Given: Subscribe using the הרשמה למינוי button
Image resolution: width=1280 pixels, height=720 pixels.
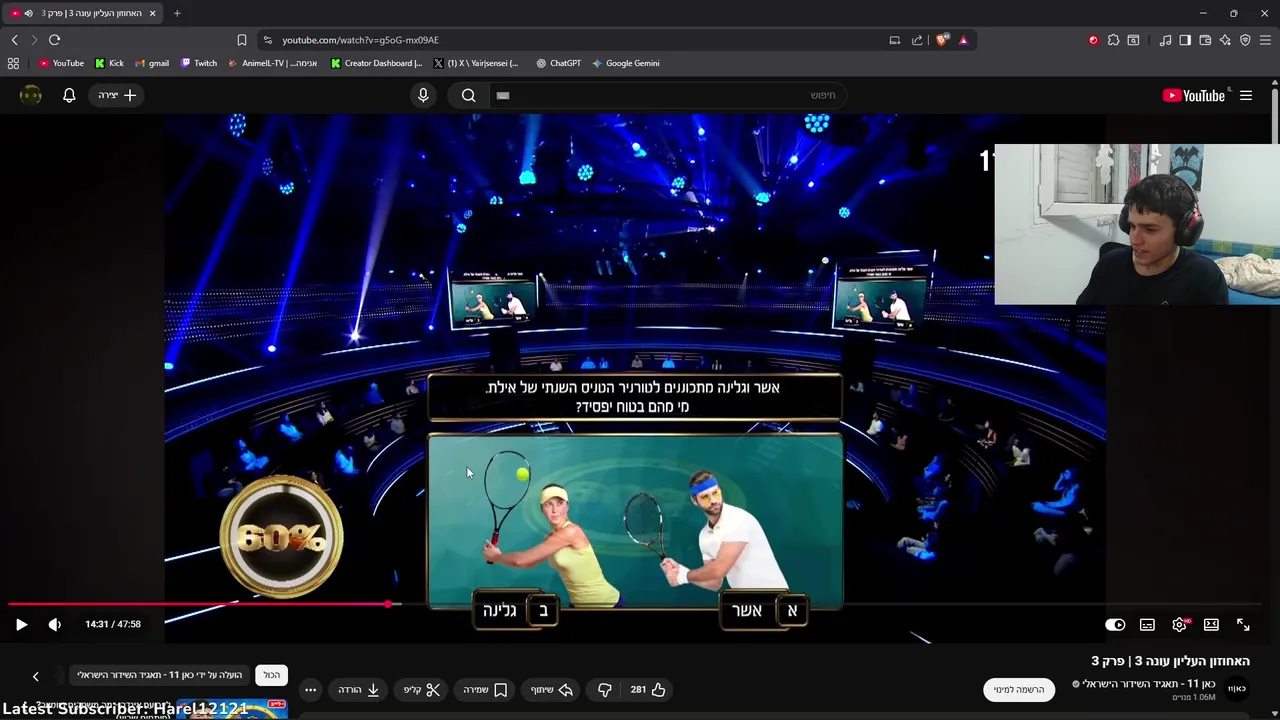Looking at the screenshot, I should click(x=1019, y=689).
